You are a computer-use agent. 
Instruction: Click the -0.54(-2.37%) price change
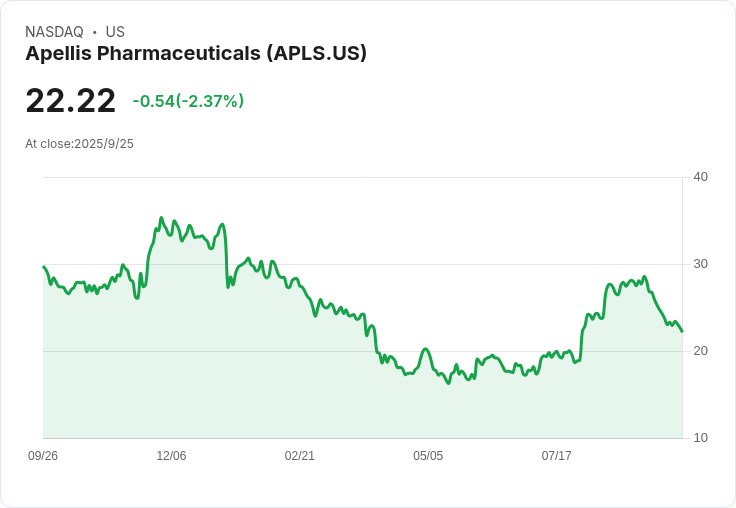tap(188, 101)
